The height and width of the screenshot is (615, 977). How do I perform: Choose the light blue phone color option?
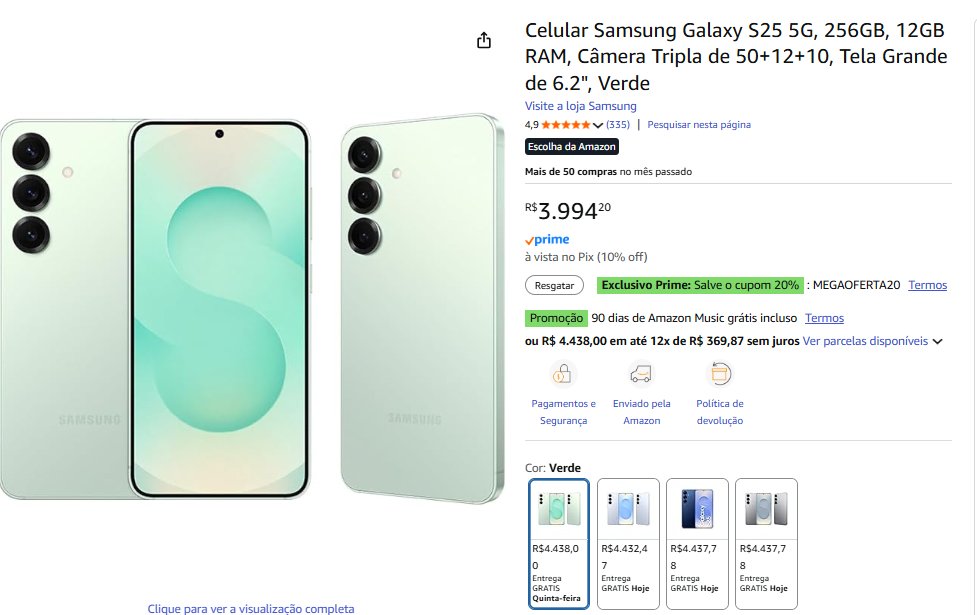tap(628, 543)
